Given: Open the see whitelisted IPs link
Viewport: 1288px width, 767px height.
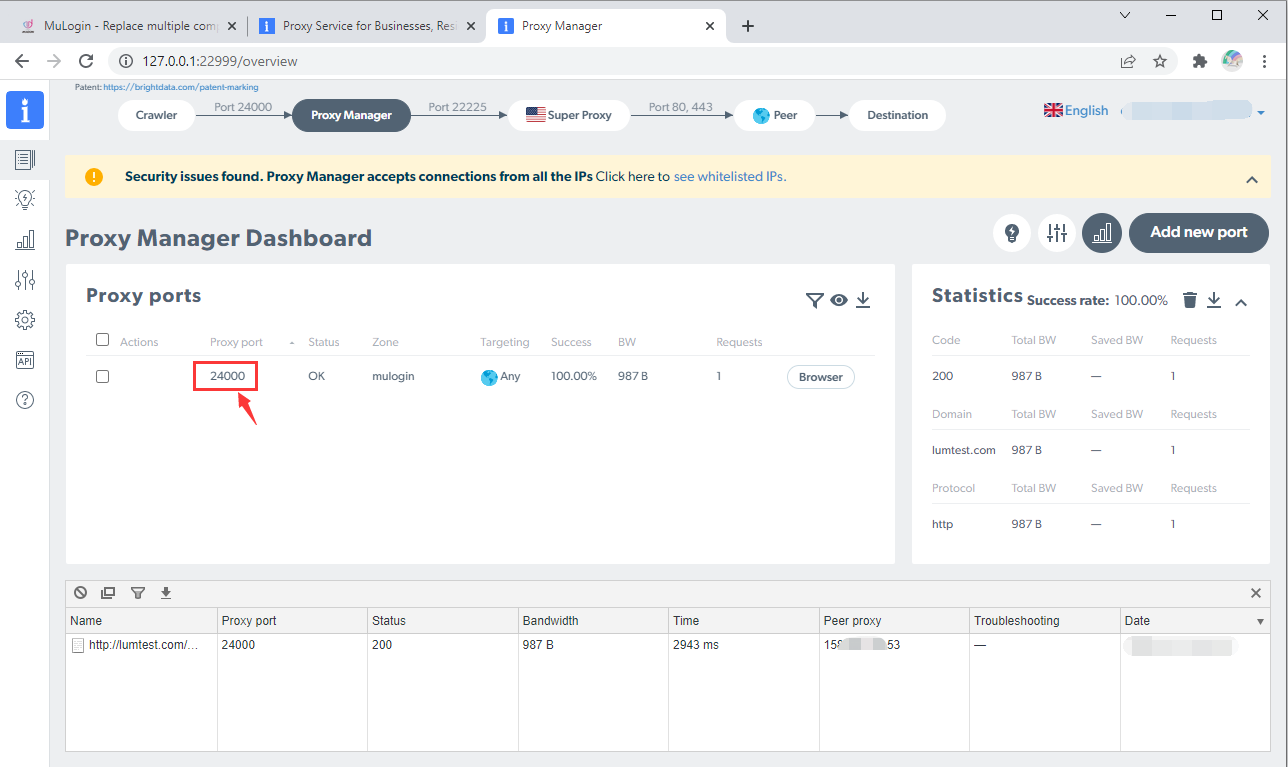Looking at the screenshot, I should (729, 175).
